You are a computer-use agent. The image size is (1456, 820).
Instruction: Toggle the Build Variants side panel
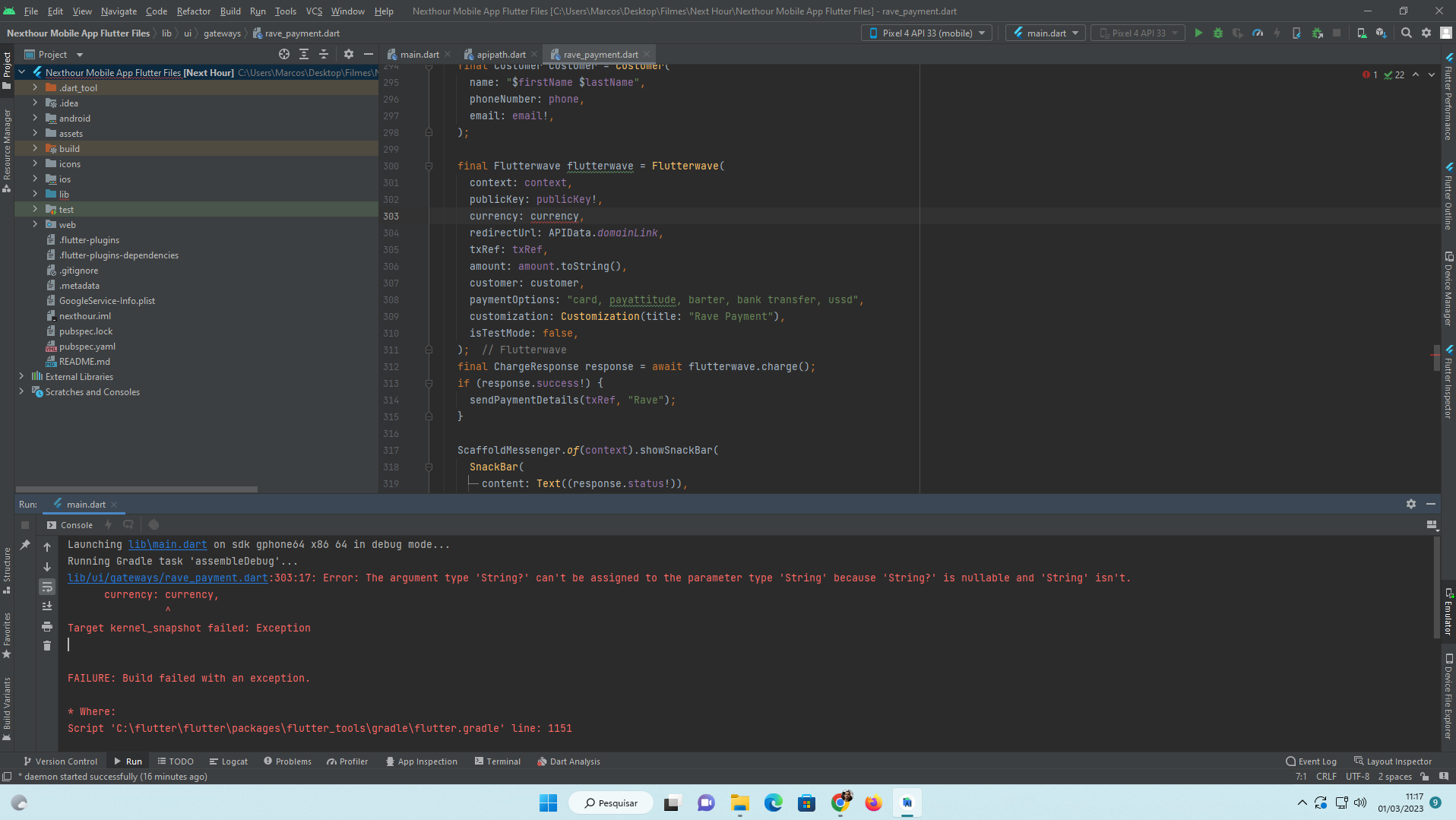pos(7,708)
